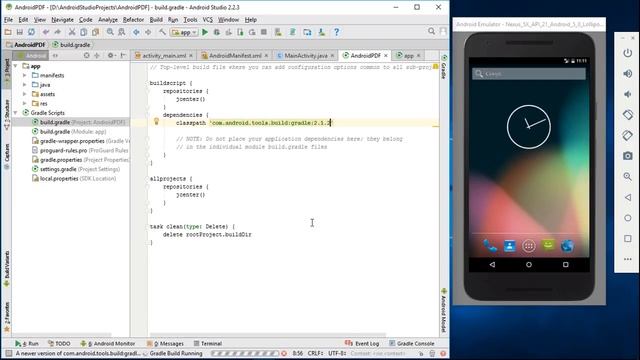
Task: Click the UTF-8 encoding in status bar
Action: coord(337,353)
